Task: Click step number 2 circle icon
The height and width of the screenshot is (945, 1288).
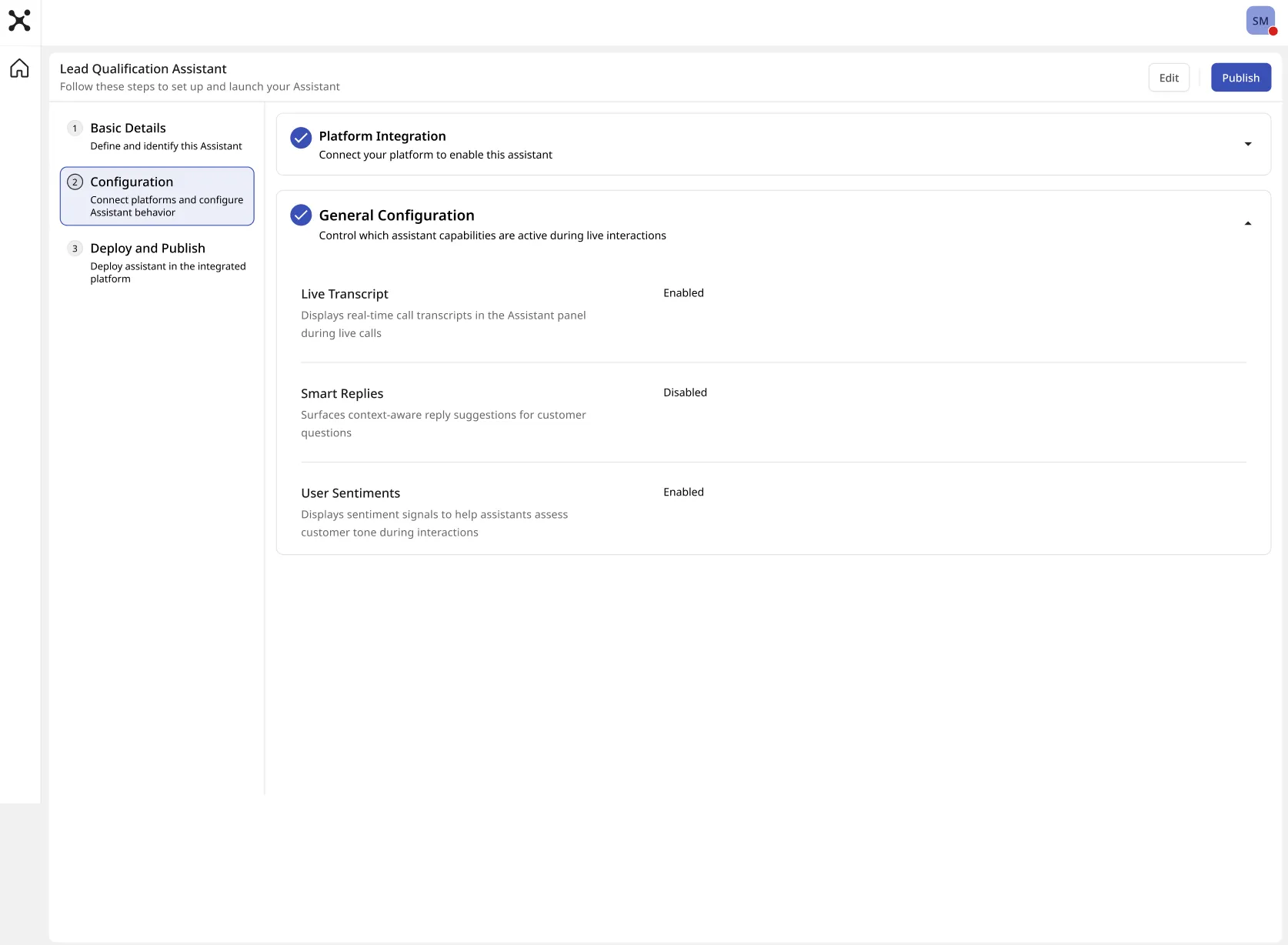Action: coord(75,182)
